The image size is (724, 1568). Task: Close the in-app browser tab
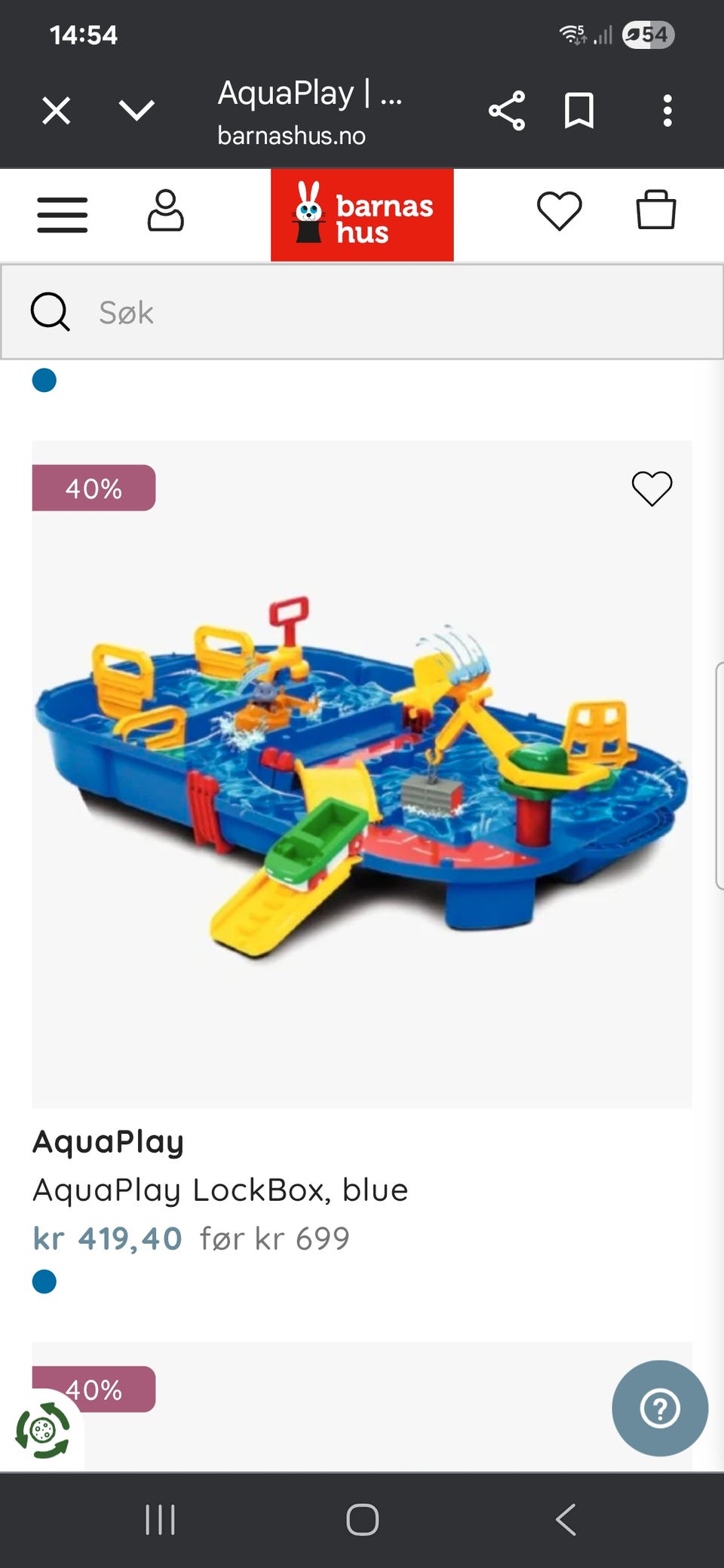[x=56, y=111]
